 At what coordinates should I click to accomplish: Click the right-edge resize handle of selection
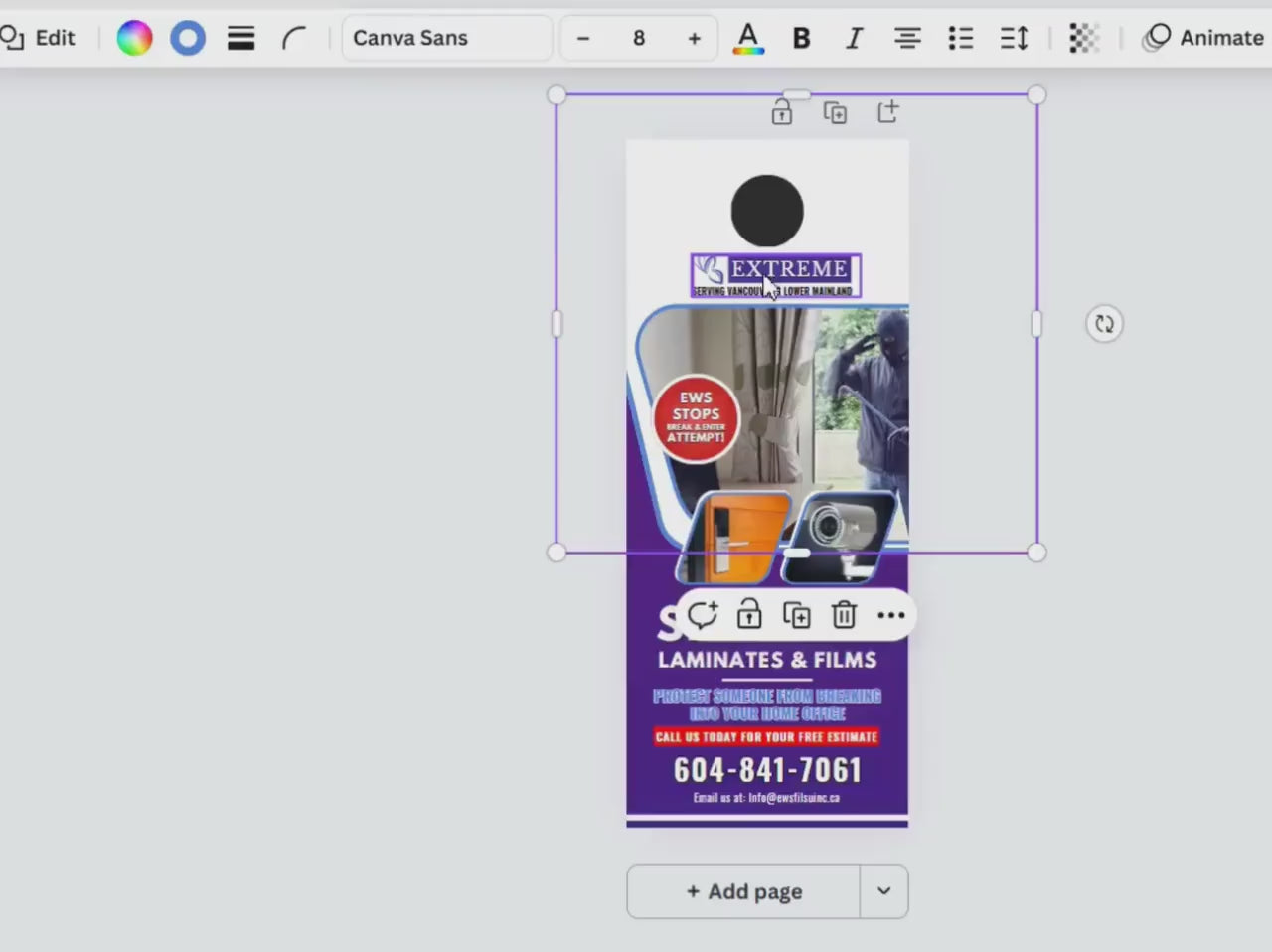tap(1036, 324)
